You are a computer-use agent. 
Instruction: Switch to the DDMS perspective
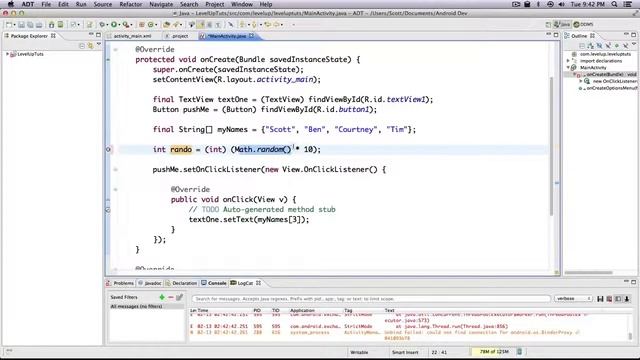(583, 24)
